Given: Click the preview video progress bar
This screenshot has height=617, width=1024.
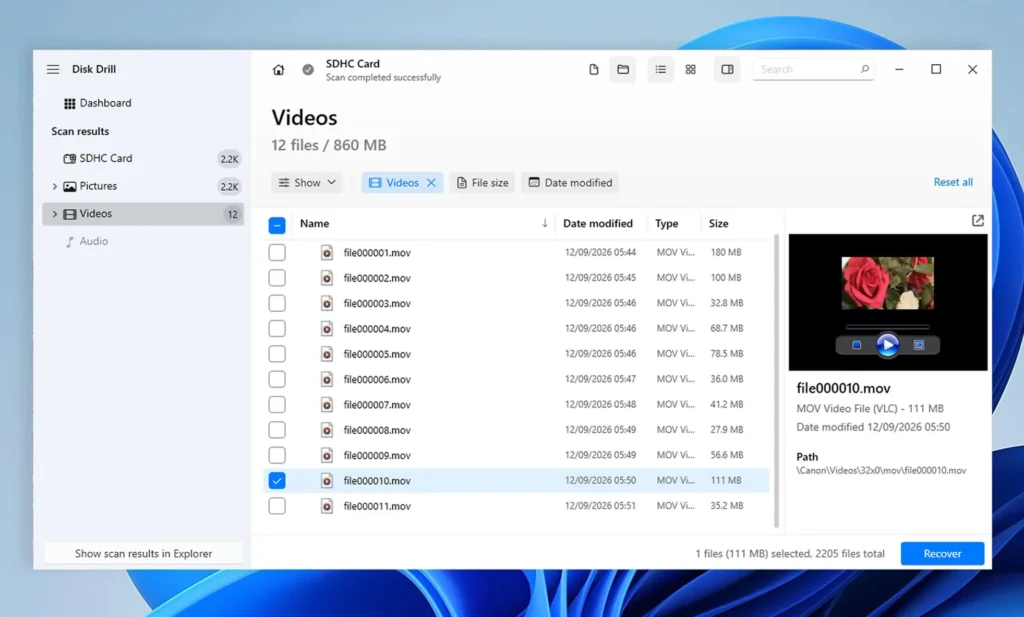Looking at the screenshot, I should point(888,326).
